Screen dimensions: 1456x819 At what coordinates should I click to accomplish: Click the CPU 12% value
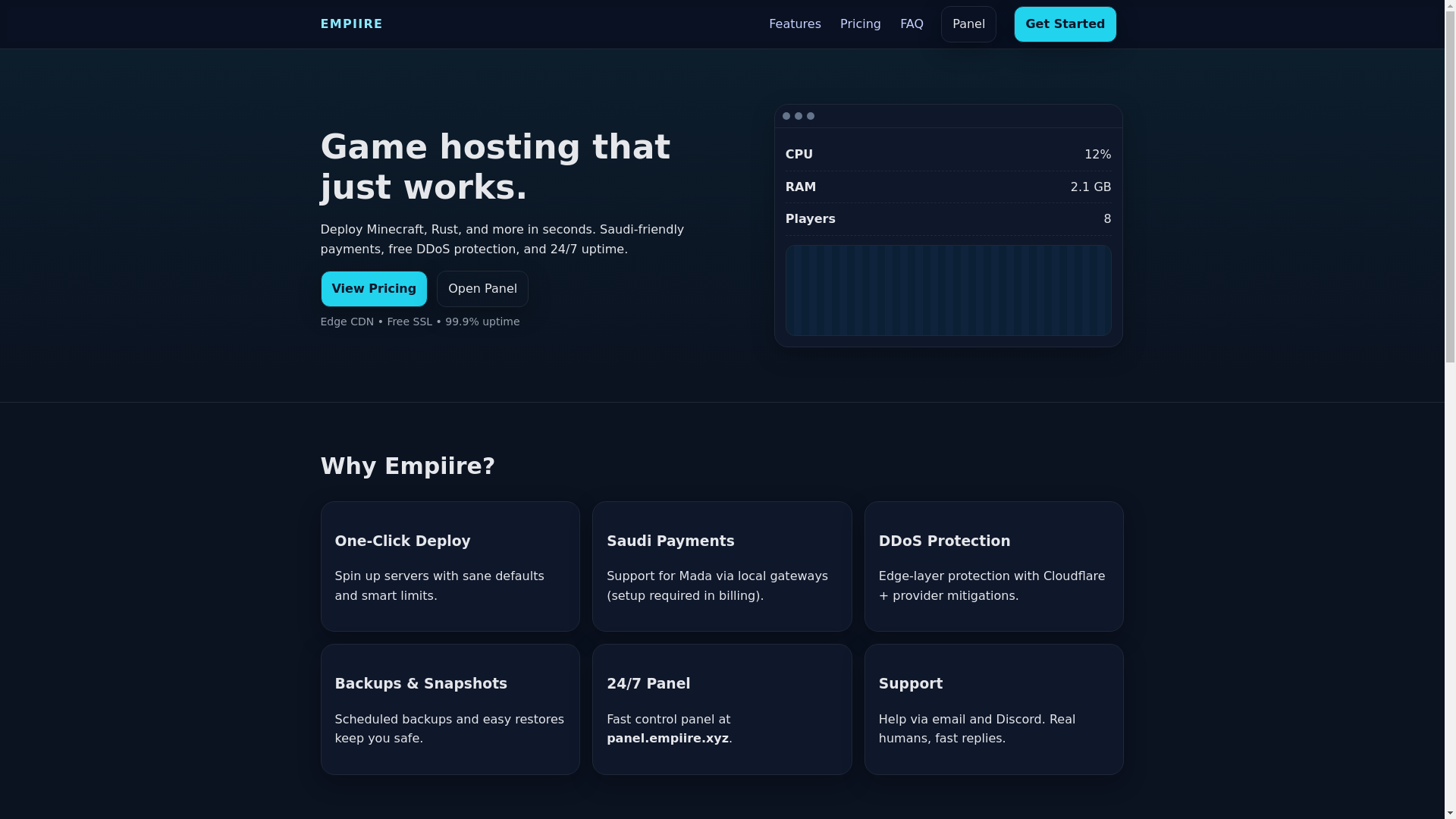pos(1097,155)
